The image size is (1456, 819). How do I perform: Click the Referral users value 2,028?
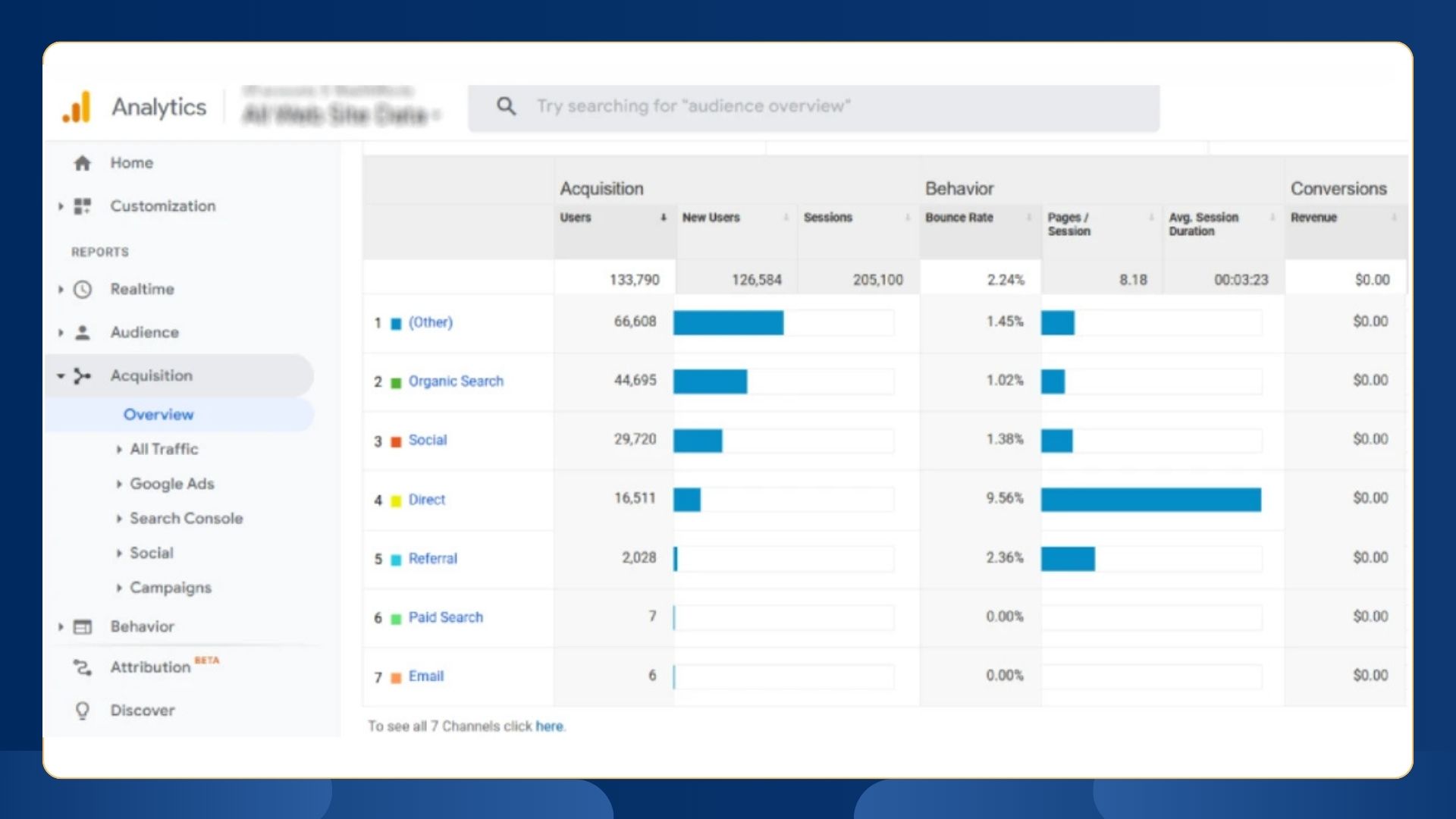pos(639,557)
